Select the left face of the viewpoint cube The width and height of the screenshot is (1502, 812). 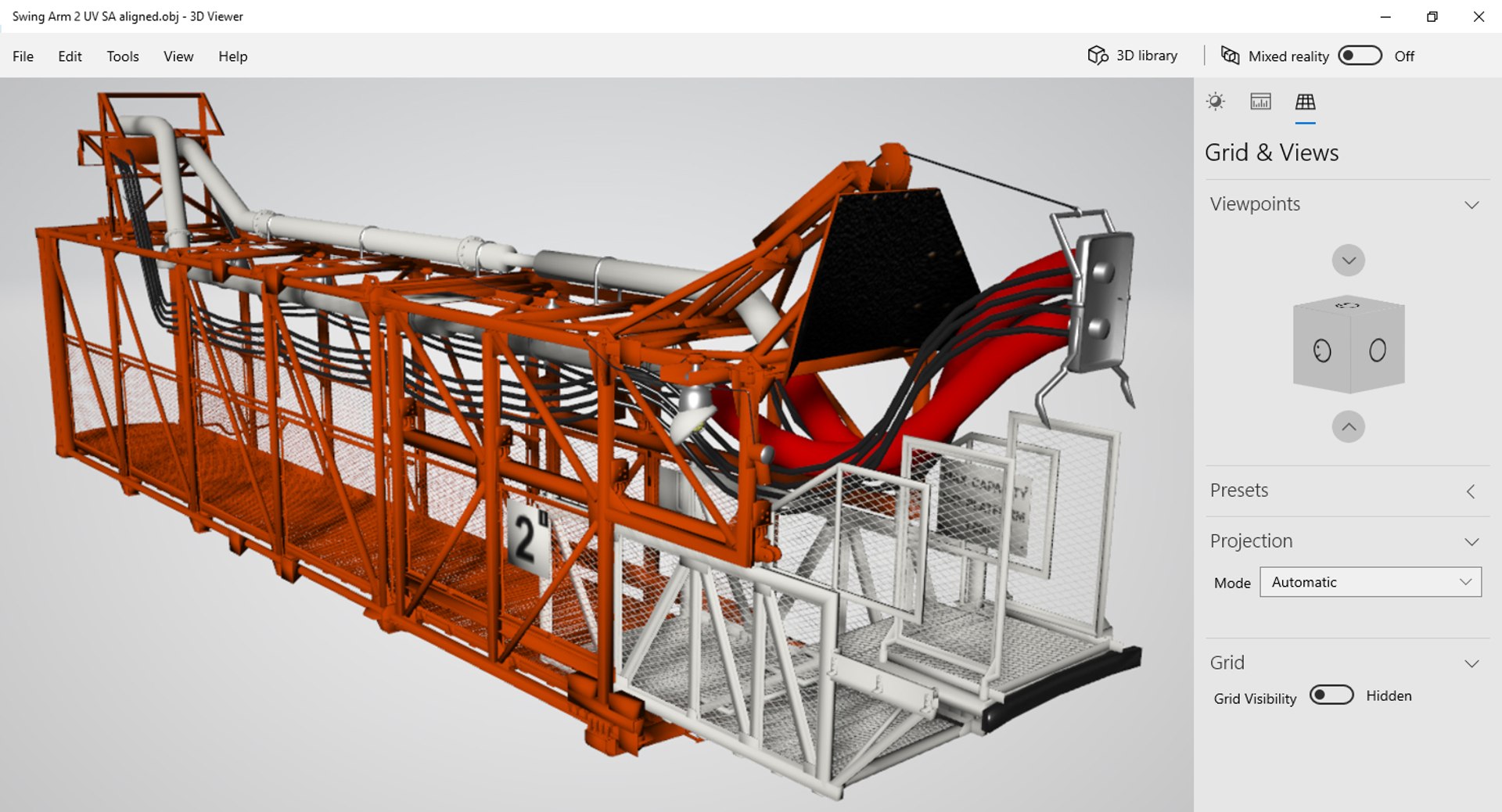pos(1321,351)
